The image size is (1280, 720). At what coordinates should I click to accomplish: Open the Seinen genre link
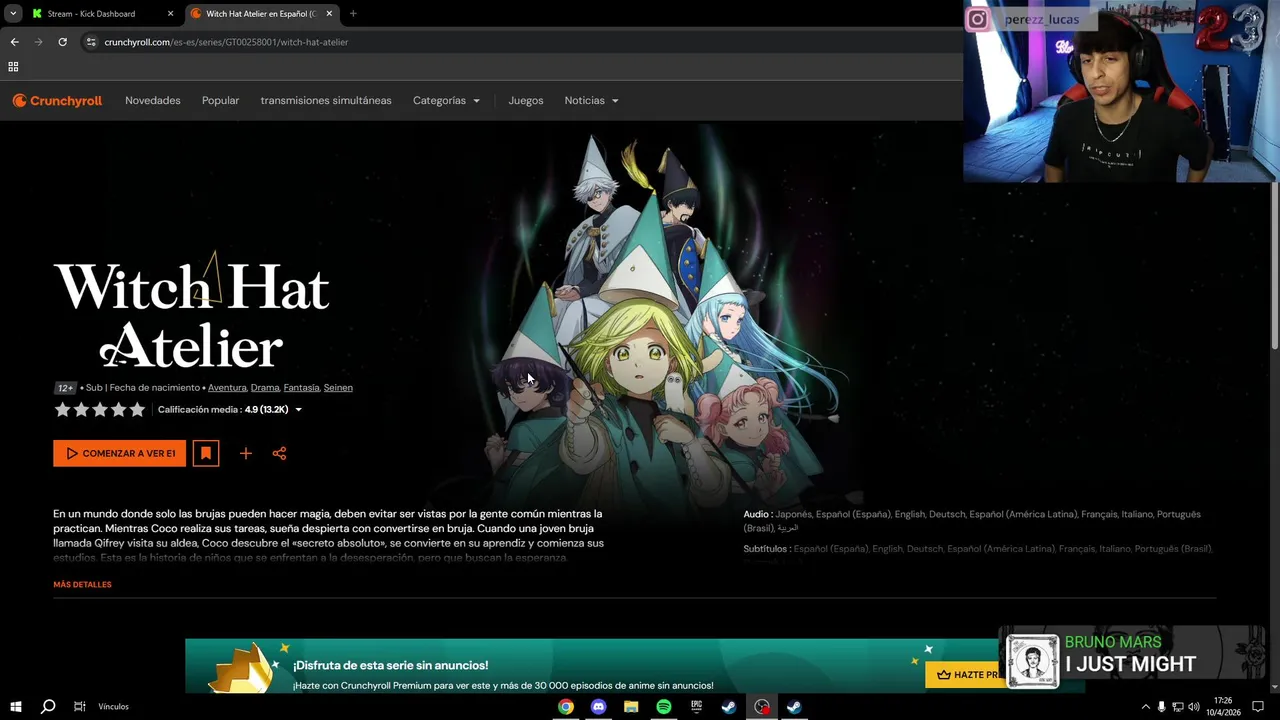tap(338, 388)
